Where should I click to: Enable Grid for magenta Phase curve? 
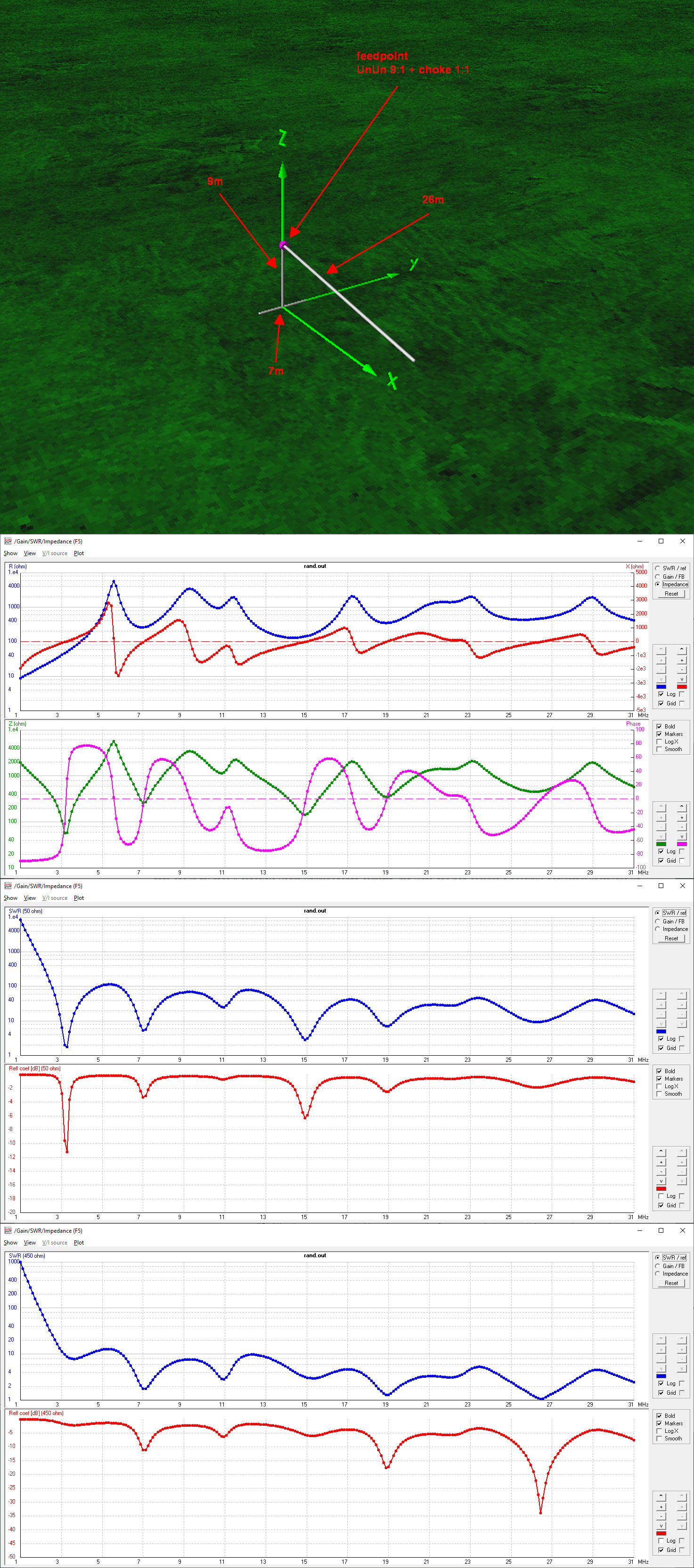(682, 861)
